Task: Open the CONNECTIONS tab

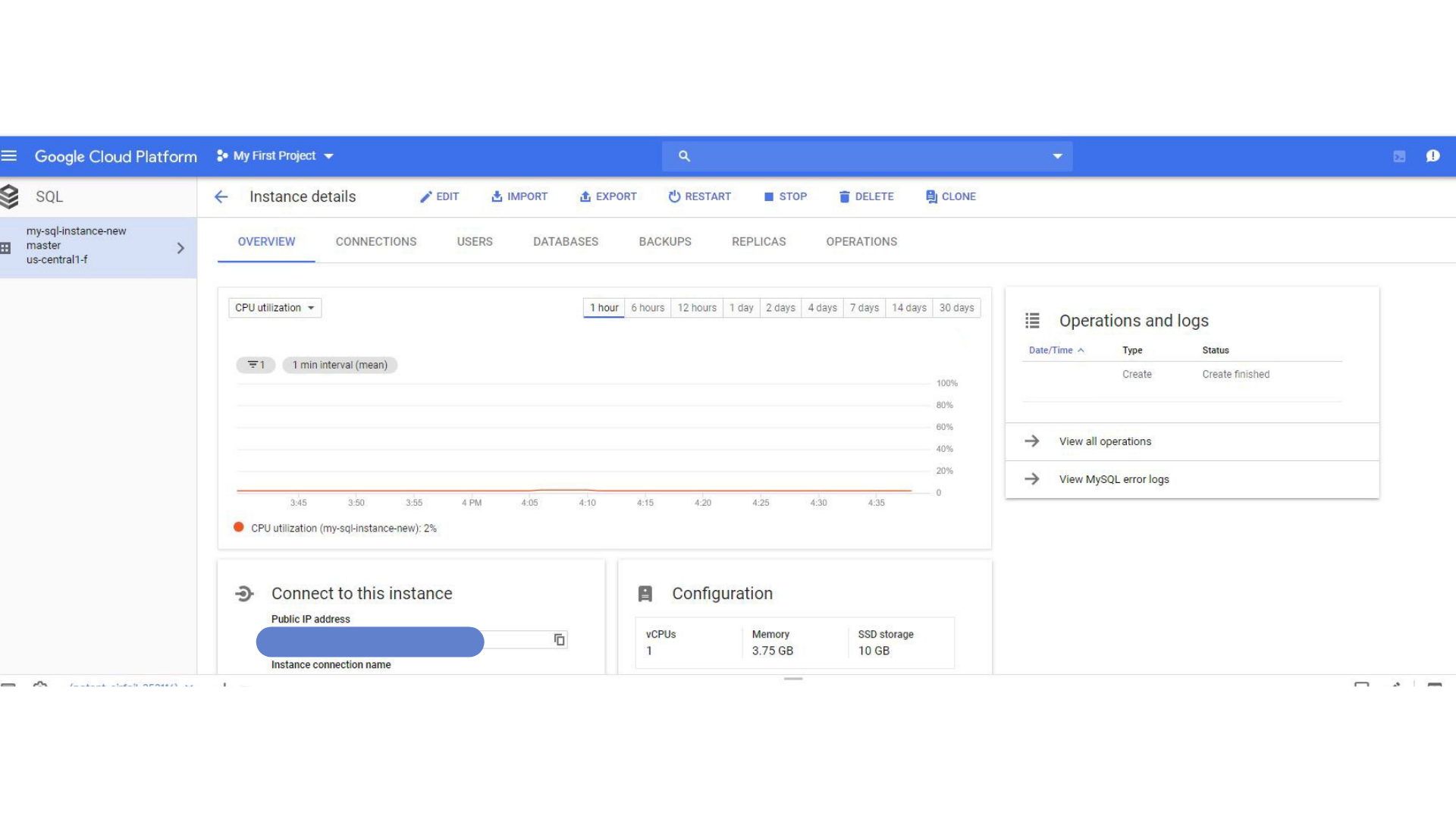Action: [375, 241]
